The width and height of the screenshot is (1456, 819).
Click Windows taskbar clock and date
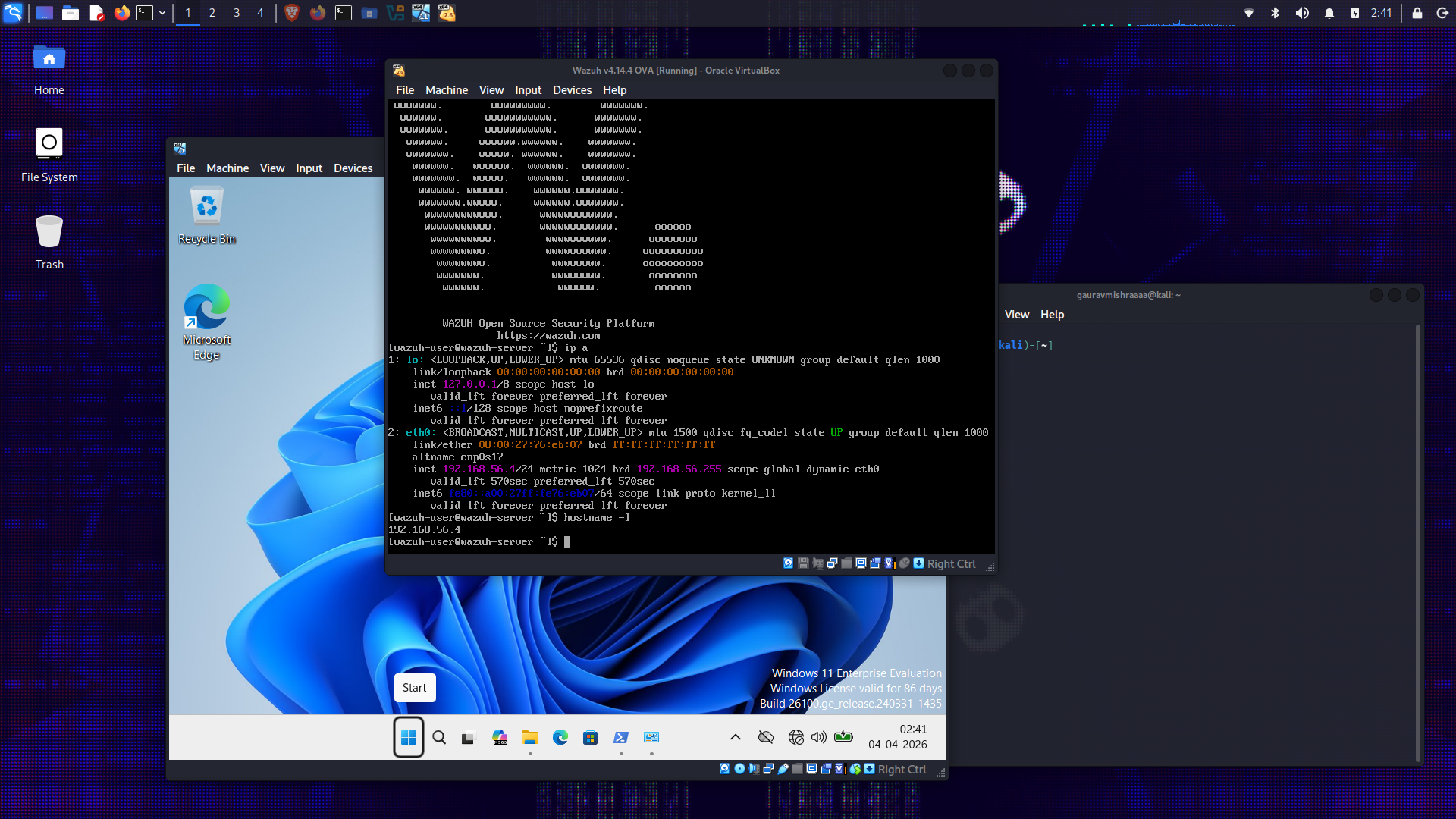[897, 737]
